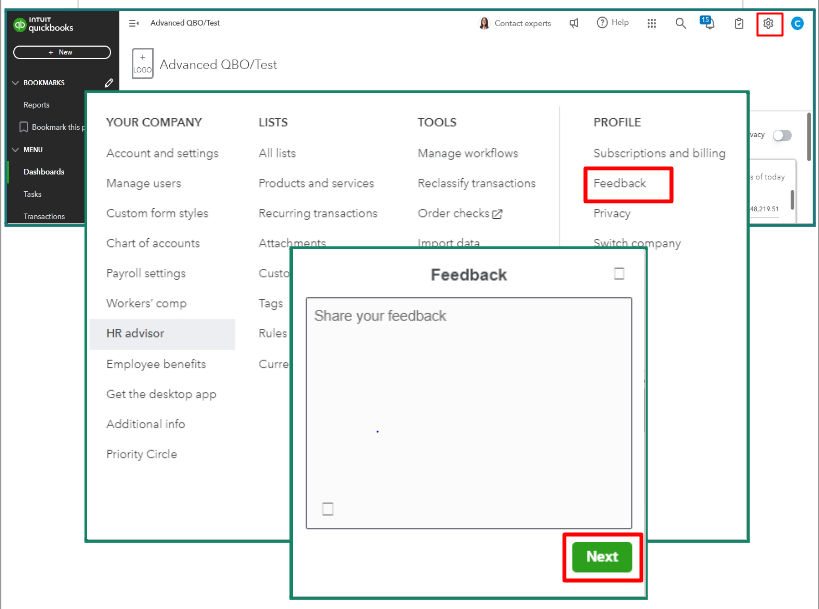819x609 pixels.
Task: Open Account and settings
Action: [x=162, y=153]
